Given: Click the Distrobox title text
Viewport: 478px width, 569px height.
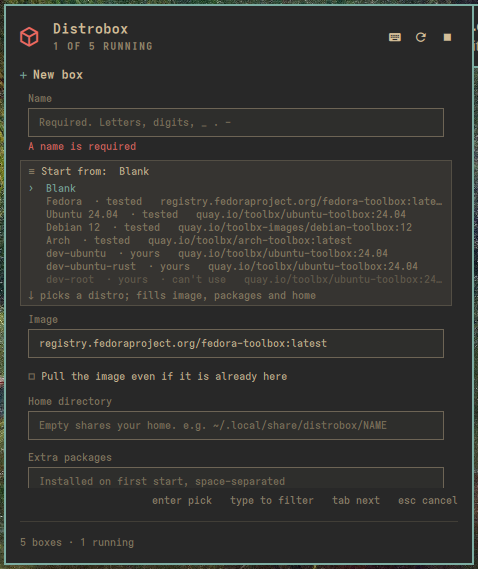Looking at the screenshot, I should [x=90, y=29].
